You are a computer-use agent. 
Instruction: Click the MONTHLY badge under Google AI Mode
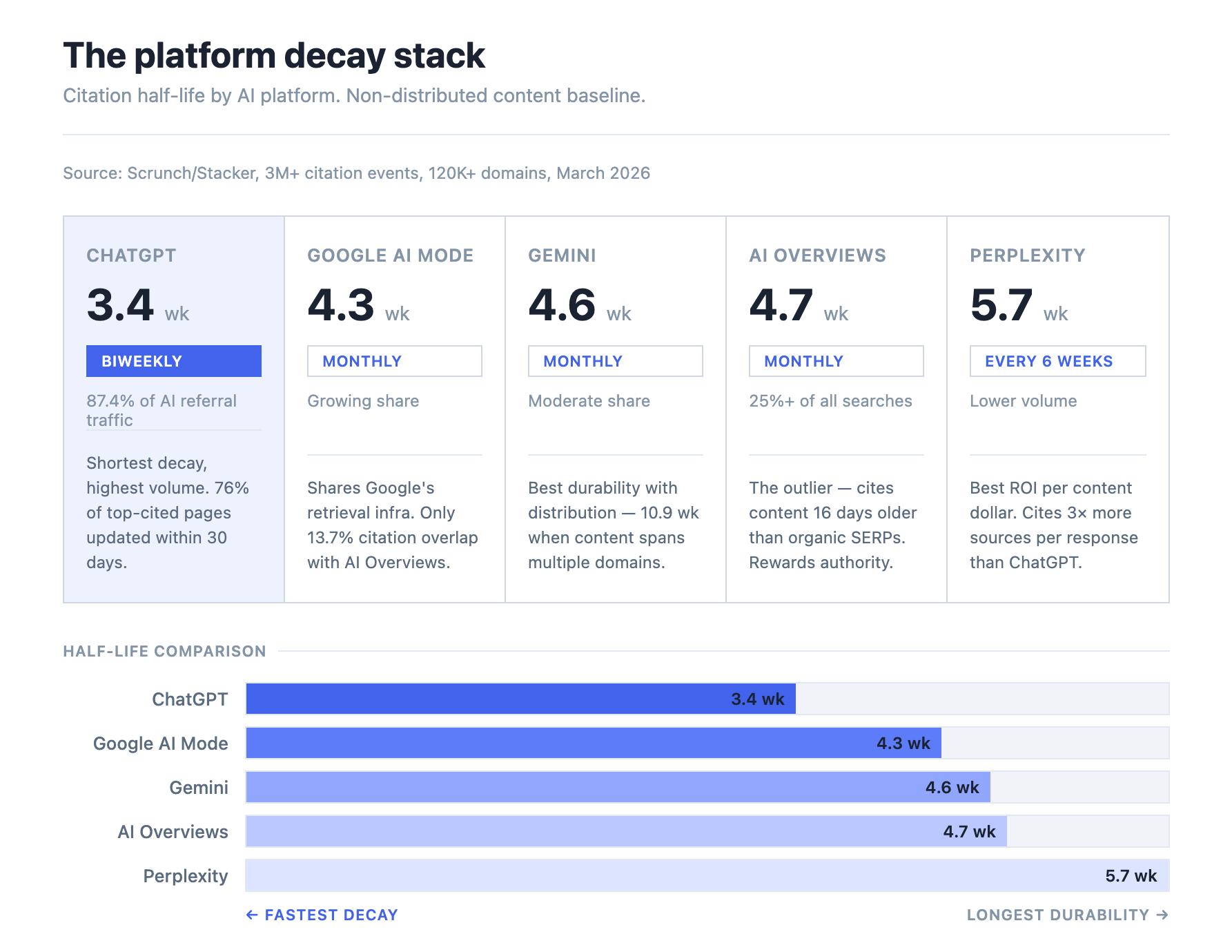pos(395,361)
